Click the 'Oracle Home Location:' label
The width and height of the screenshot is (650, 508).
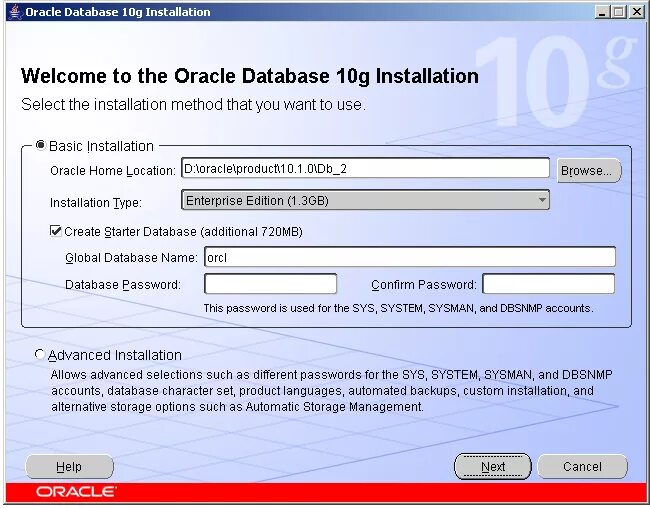(x=113, y=170)
